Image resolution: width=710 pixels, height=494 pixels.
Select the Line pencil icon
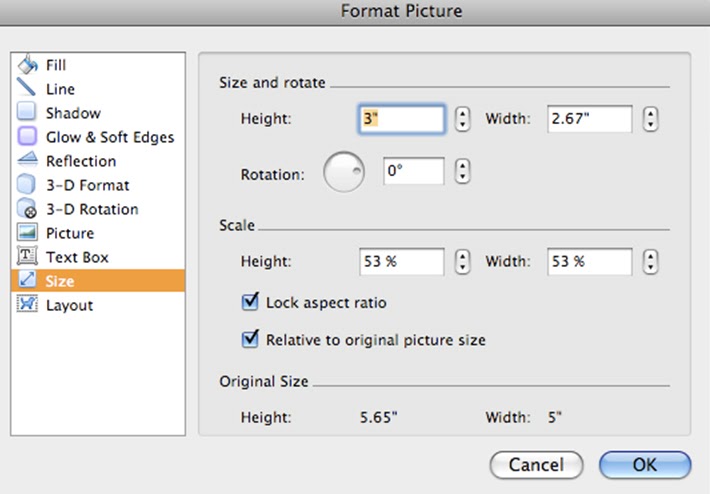pyautogui.click(x=28, y=89)
